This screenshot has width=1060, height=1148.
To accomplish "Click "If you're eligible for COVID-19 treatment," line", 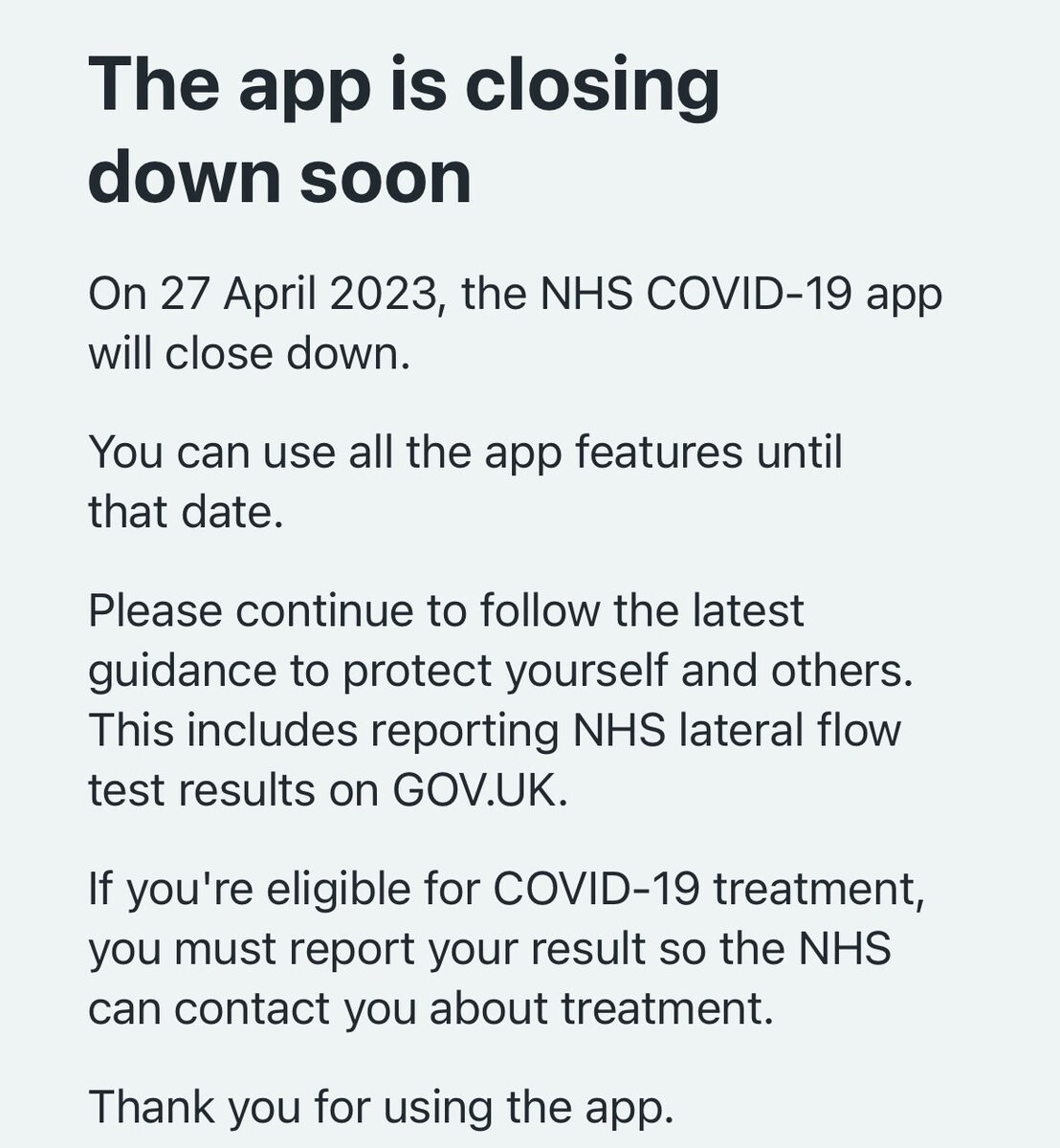I will 507,891.
